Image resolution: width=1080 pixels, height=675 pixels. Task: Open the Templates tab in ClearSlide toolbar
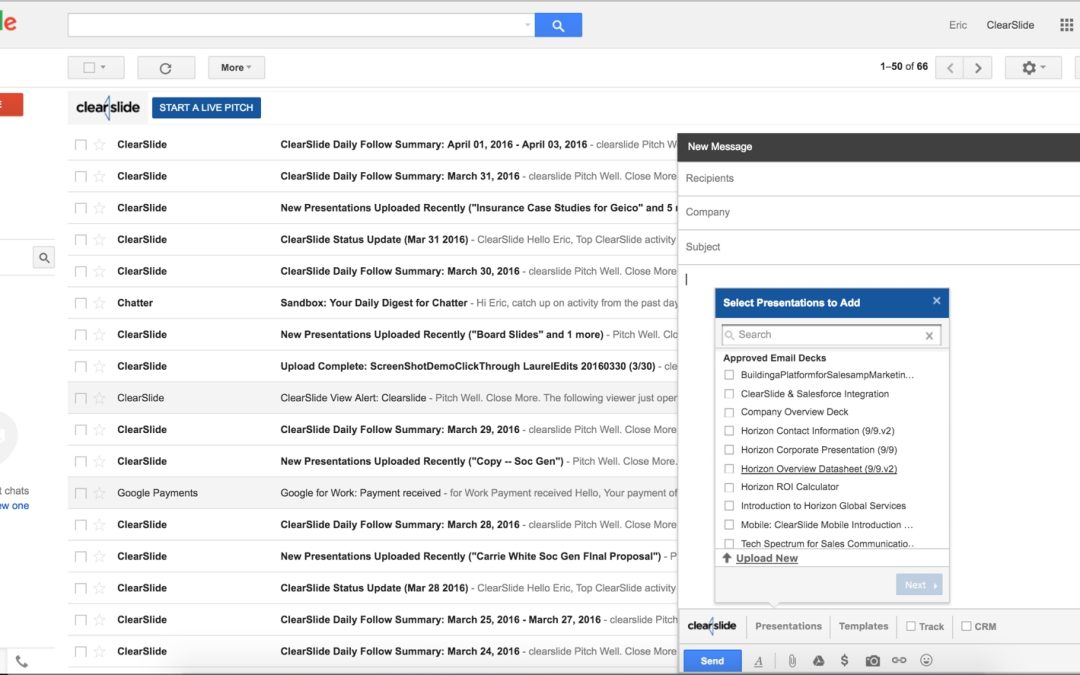coord(863,626)
